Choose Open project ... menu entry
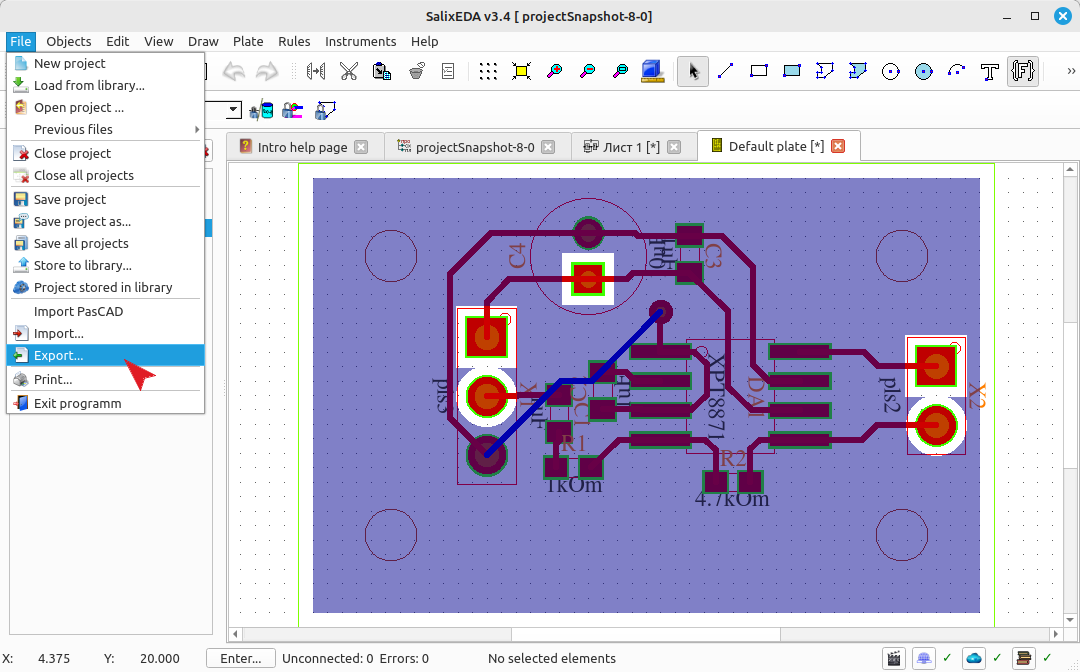The height and width of the screenshot is (672, 1080). click(105, 107)
